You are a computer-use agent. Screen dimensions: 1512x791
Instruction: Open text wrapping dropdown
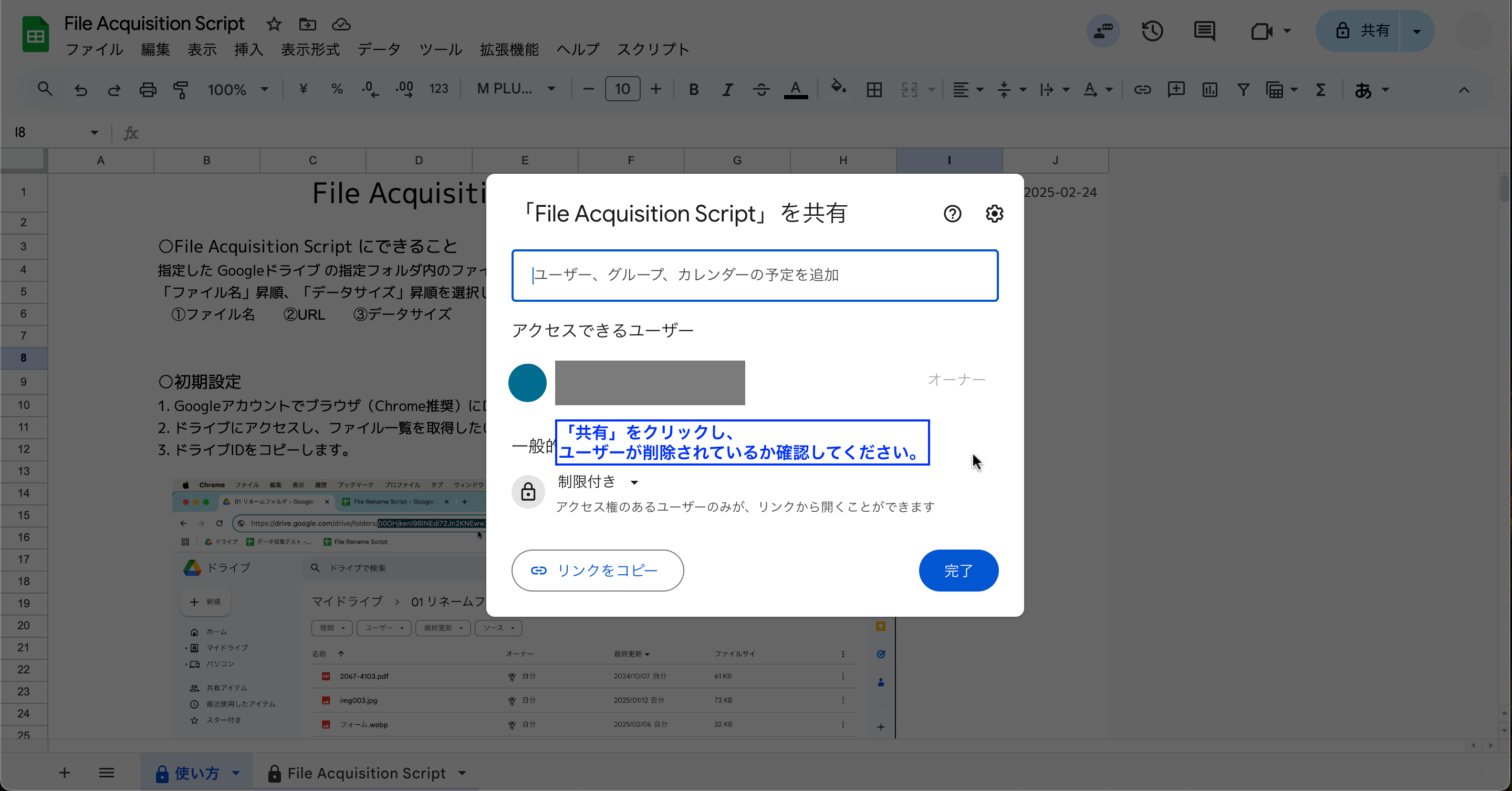pos(1054,89)
